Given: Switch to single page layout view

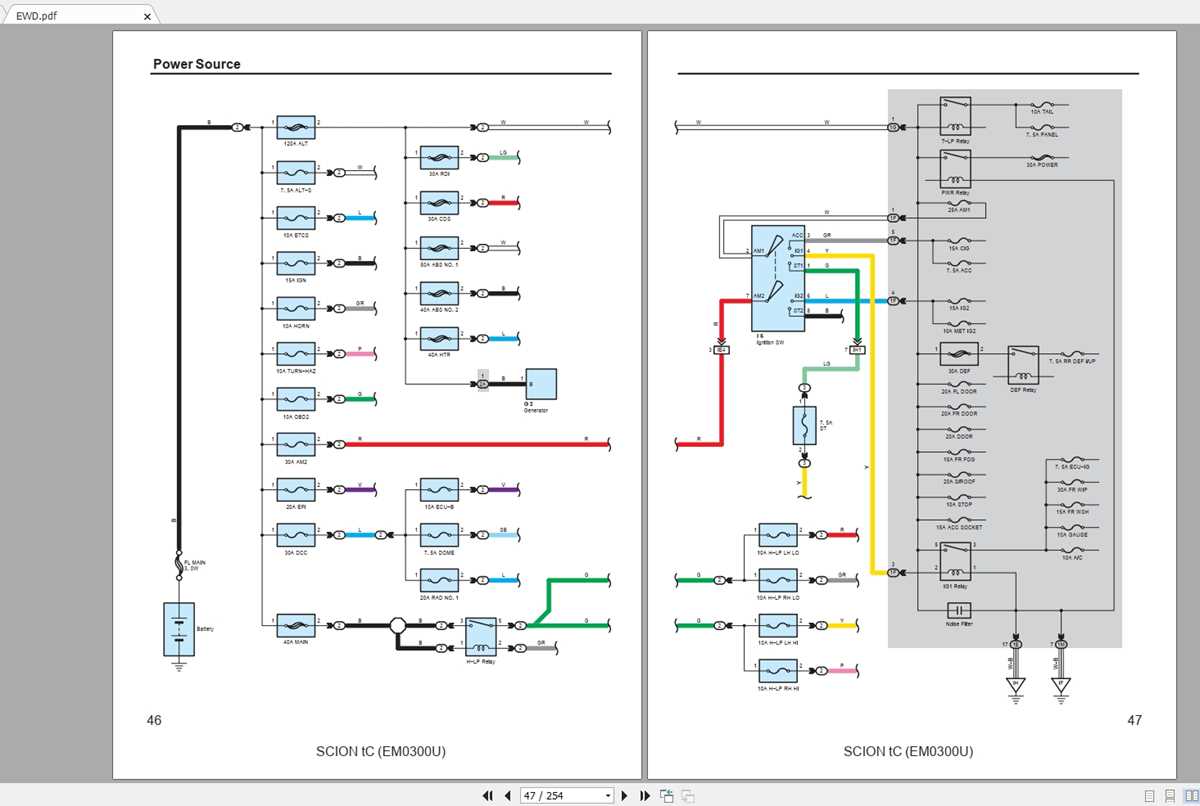Looking at the screenshot, I should tap(1148, 796).
